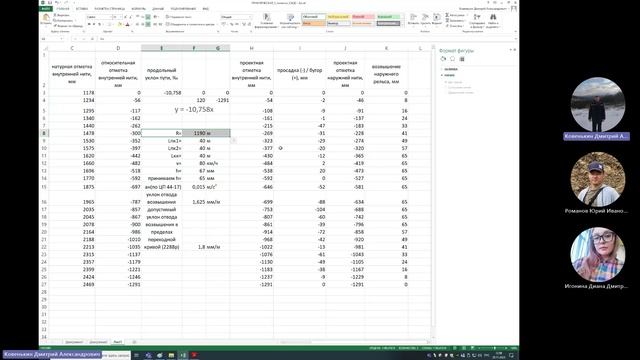Open the number format dropdown

click(251, 17)
